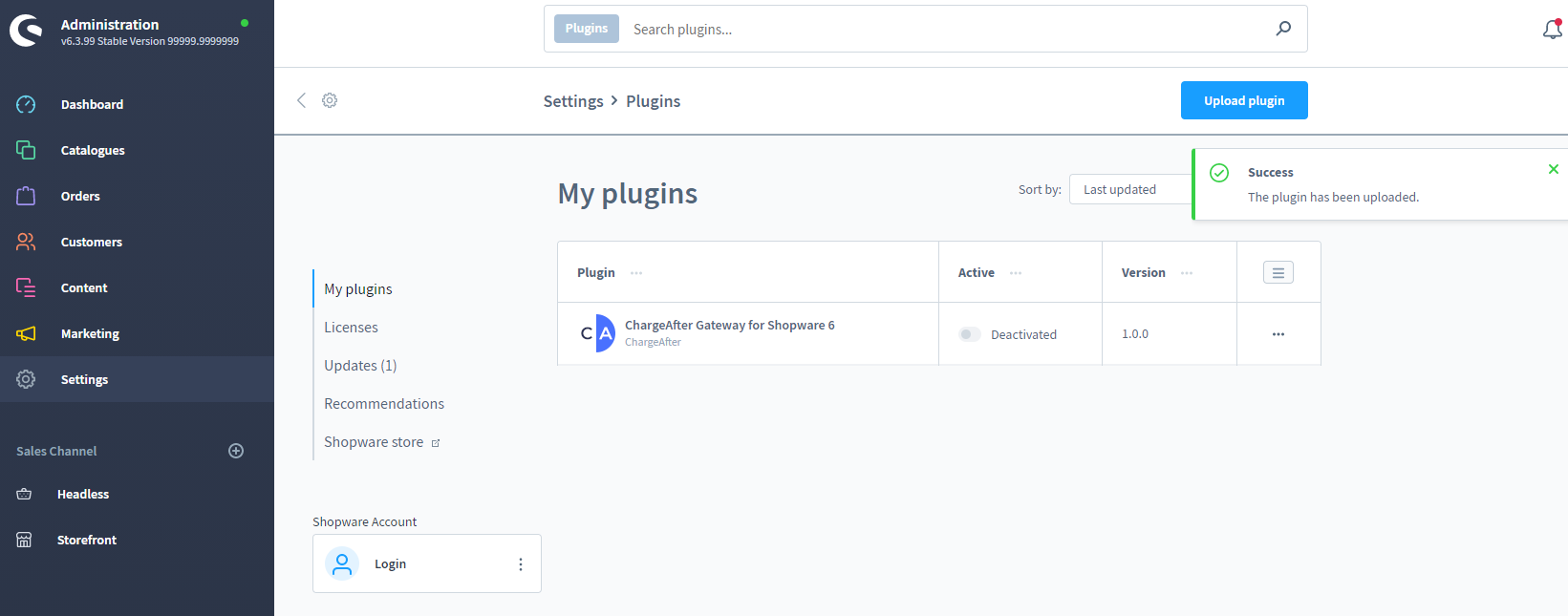Activate the ChargeAfter plugin toggle
The width and height of the screenshot is (1568, 616).
click(x=970, y=334)
